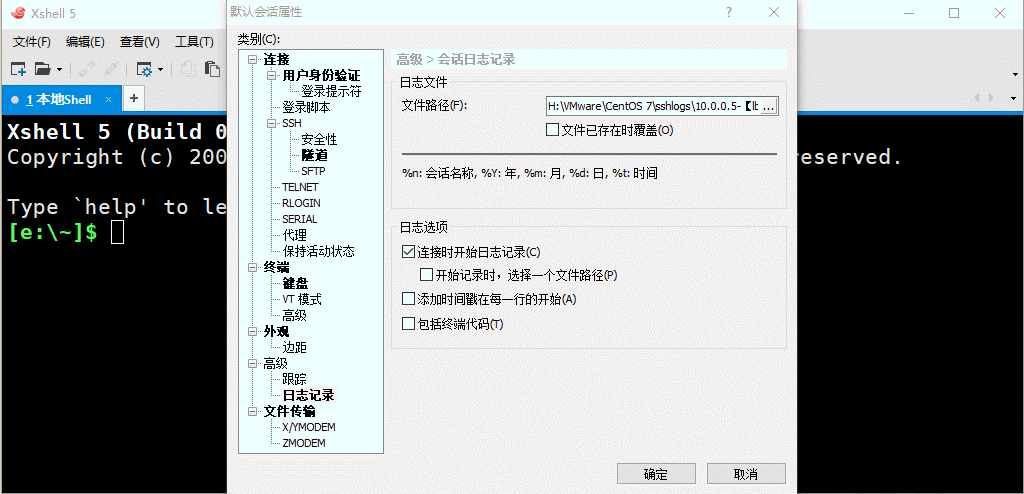Screen dimensions: 1024x494
Task: Select 代理 in category tree
Action: pyautogui.click(x=295, y=235)
